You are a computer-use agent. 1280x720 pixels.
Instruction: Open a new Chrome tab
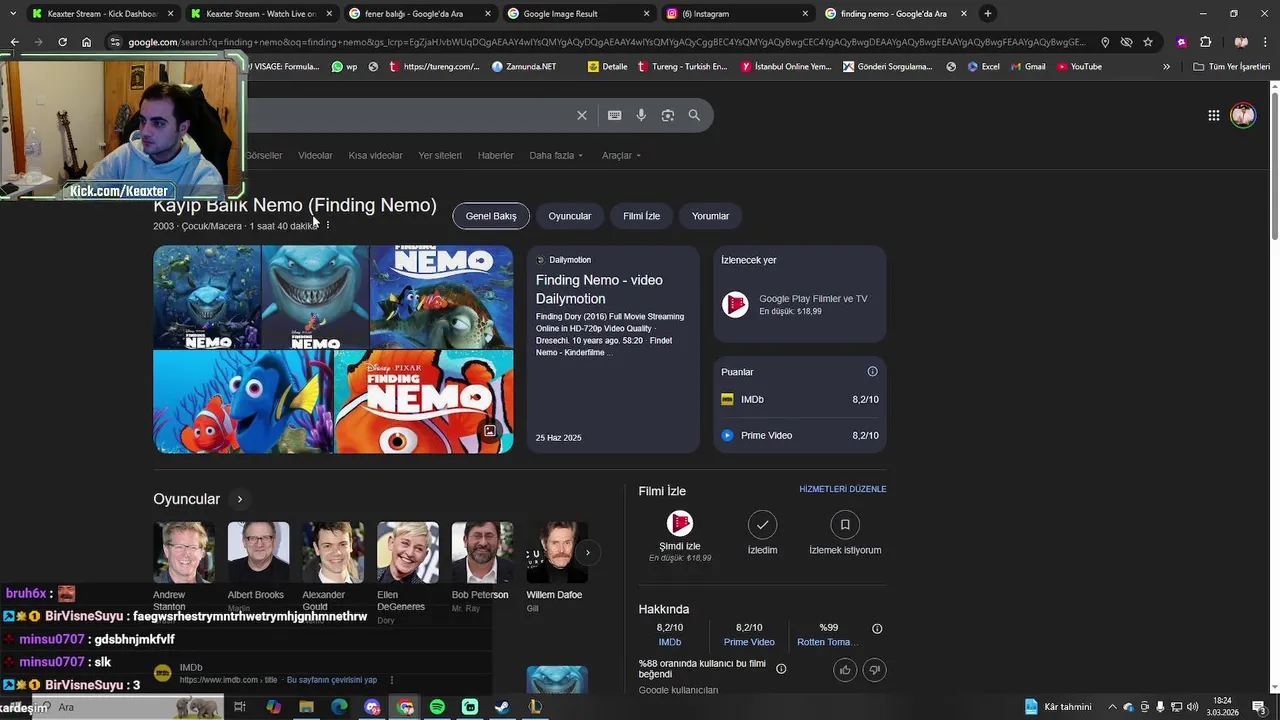pyautogui.click(x=988, y=13)
